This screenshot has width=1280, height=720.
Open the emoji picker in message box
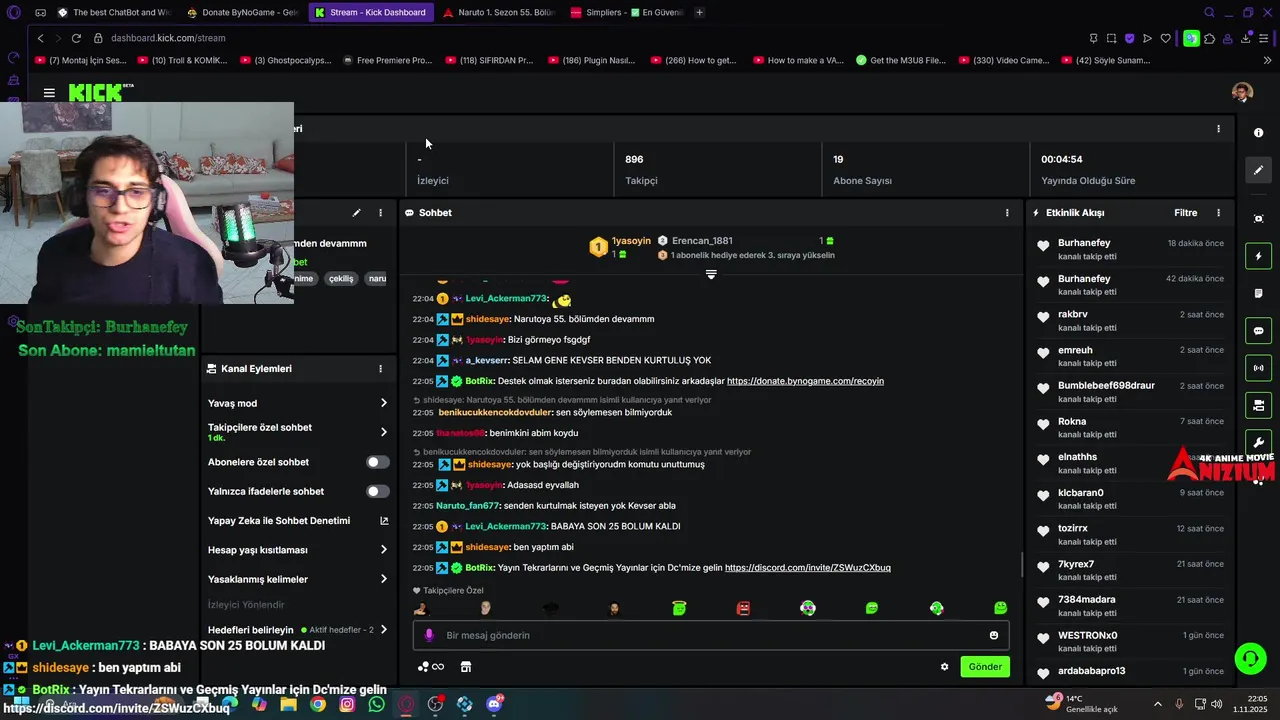pos(993,635)
